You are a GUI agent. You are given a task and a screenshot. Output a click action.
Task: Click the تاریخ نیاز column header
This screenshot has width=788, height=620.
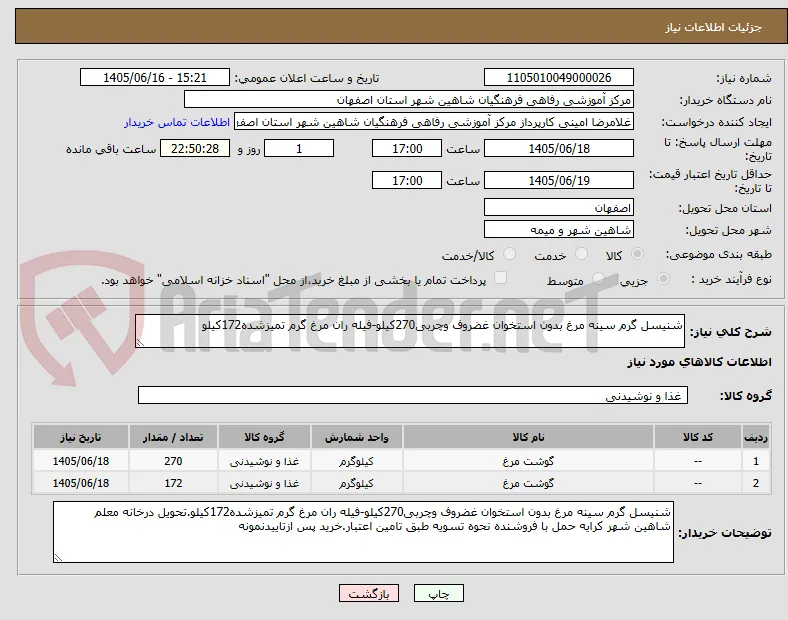click(x=80, y=437)
